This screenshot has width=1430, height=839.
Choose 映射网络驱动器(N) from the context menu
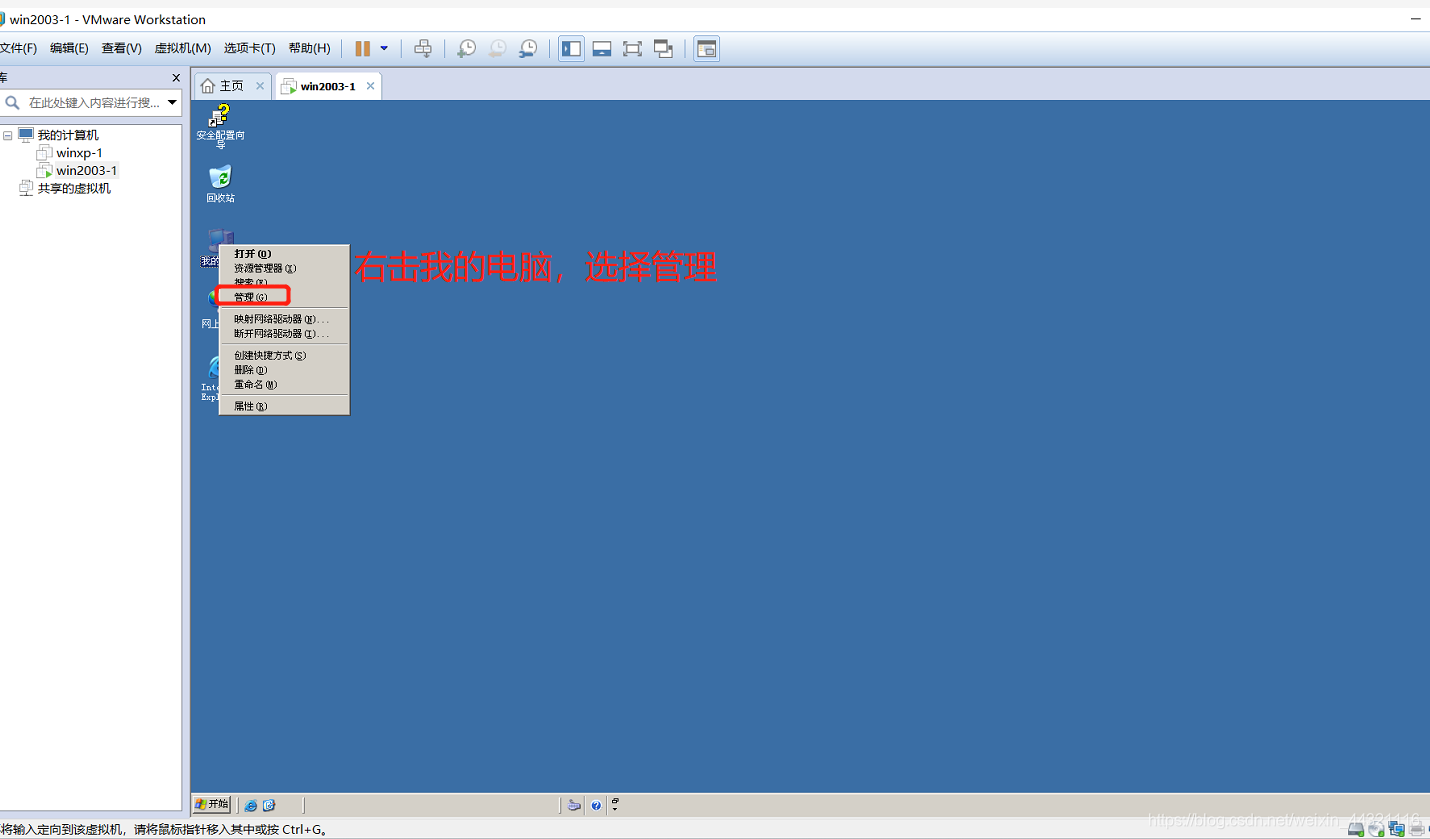click(x=284, y=319)
